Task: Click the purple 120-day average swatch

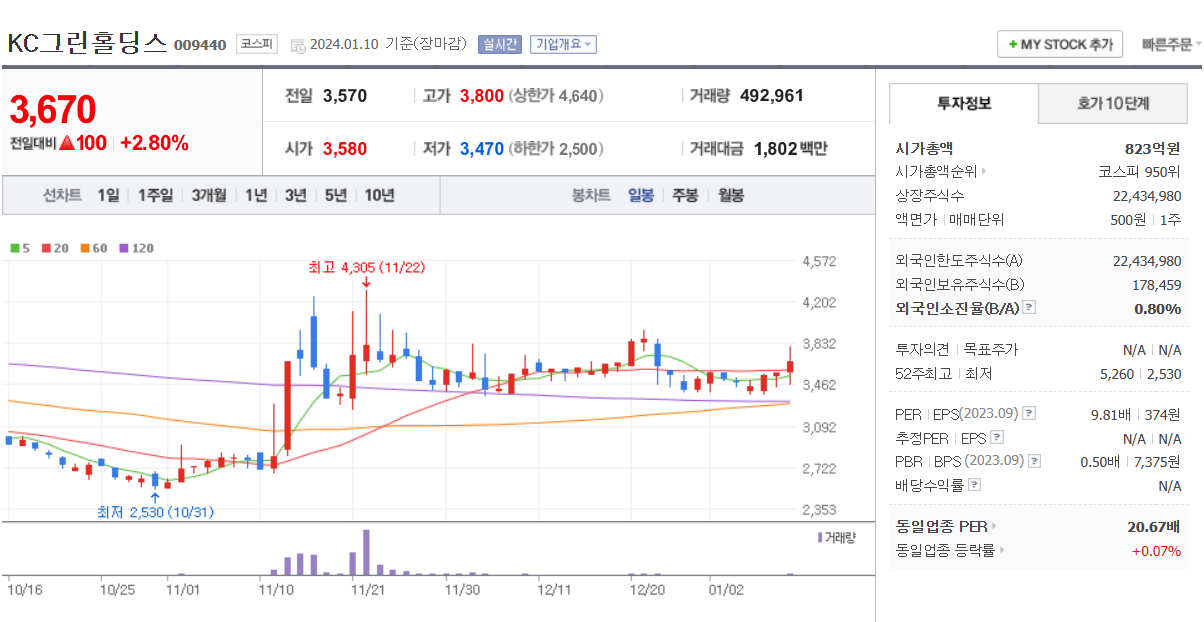Action: 123,248
